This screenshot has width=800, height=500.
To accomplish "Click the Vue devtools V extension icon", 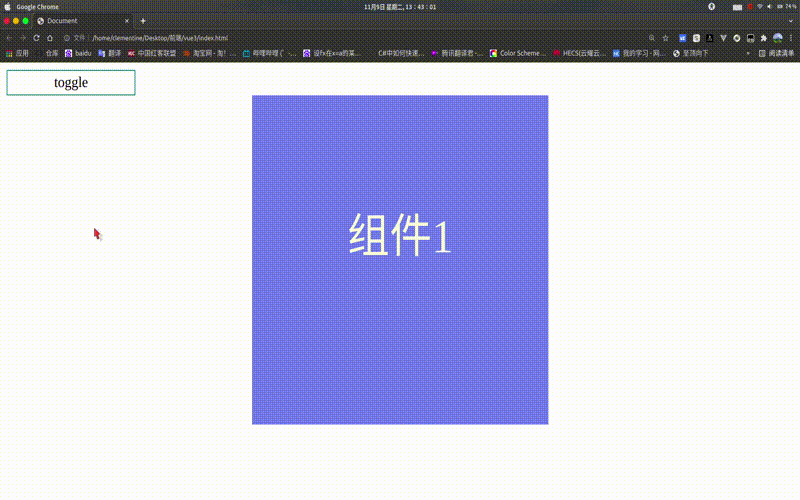I will 723,38.
